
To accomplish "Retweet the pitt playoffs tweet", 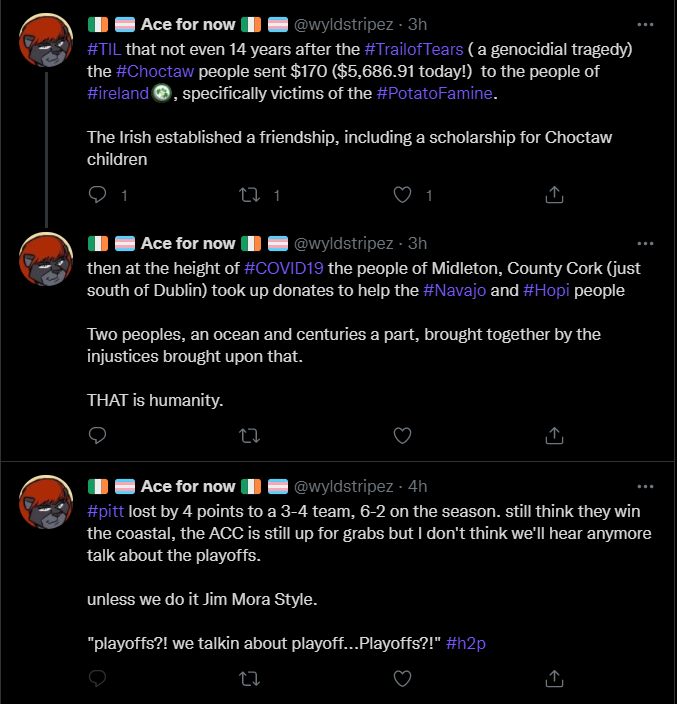I will click(x=250, y=678).
